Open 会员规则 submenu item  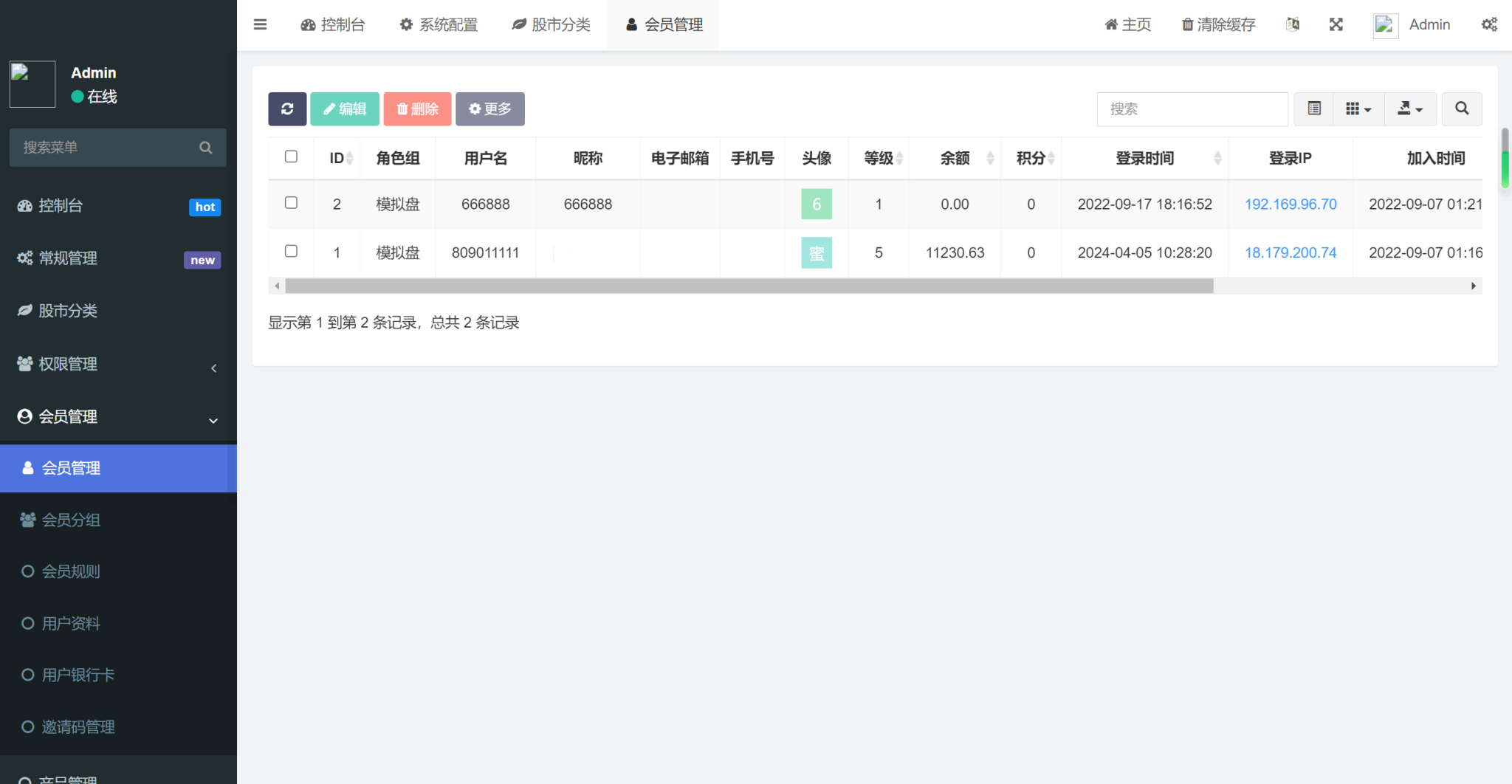118,571
